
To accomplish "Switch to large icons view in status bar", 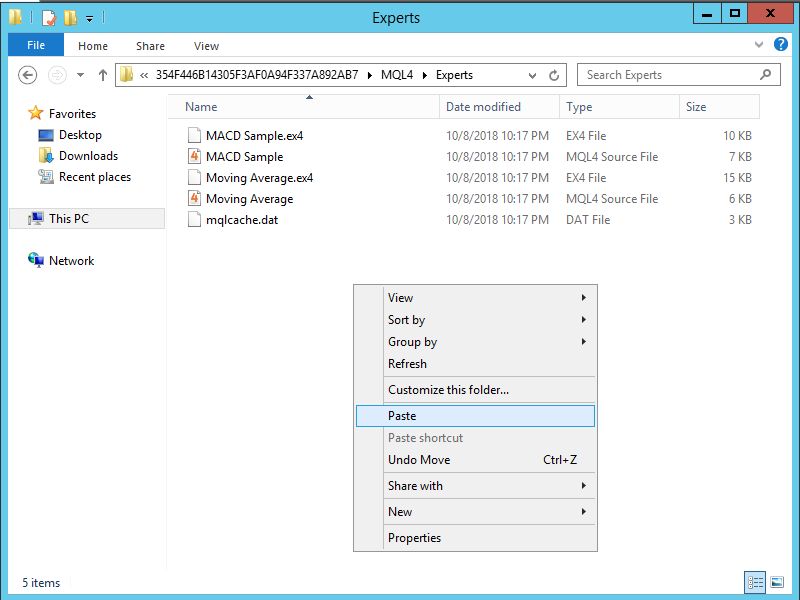I will pyautogui.click(x=777, y=582).
